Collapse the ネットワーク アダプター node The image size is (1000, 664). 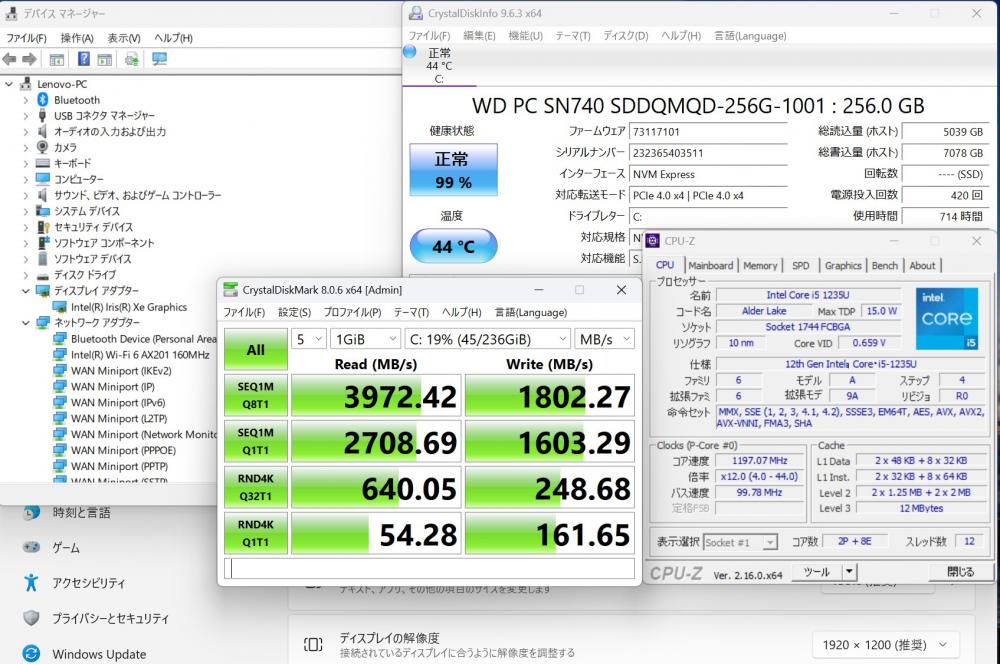click(x=26, y=323)
